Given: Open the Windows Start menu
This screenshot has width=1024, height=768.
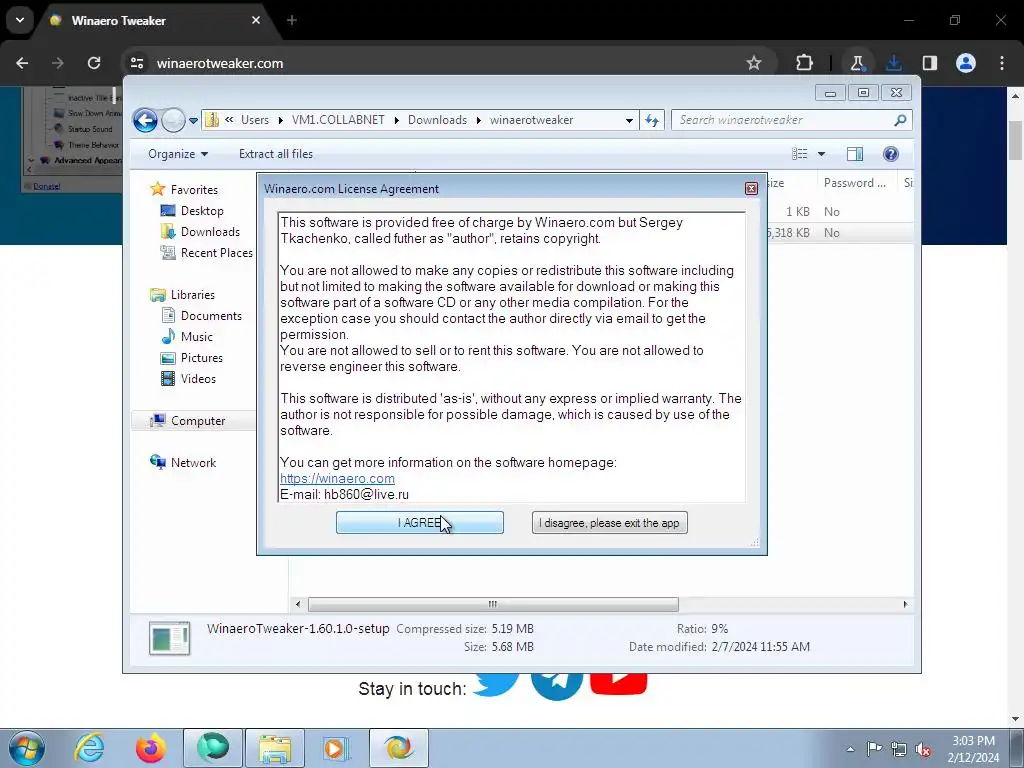Looking at the screenshot, I should point(27,748).
